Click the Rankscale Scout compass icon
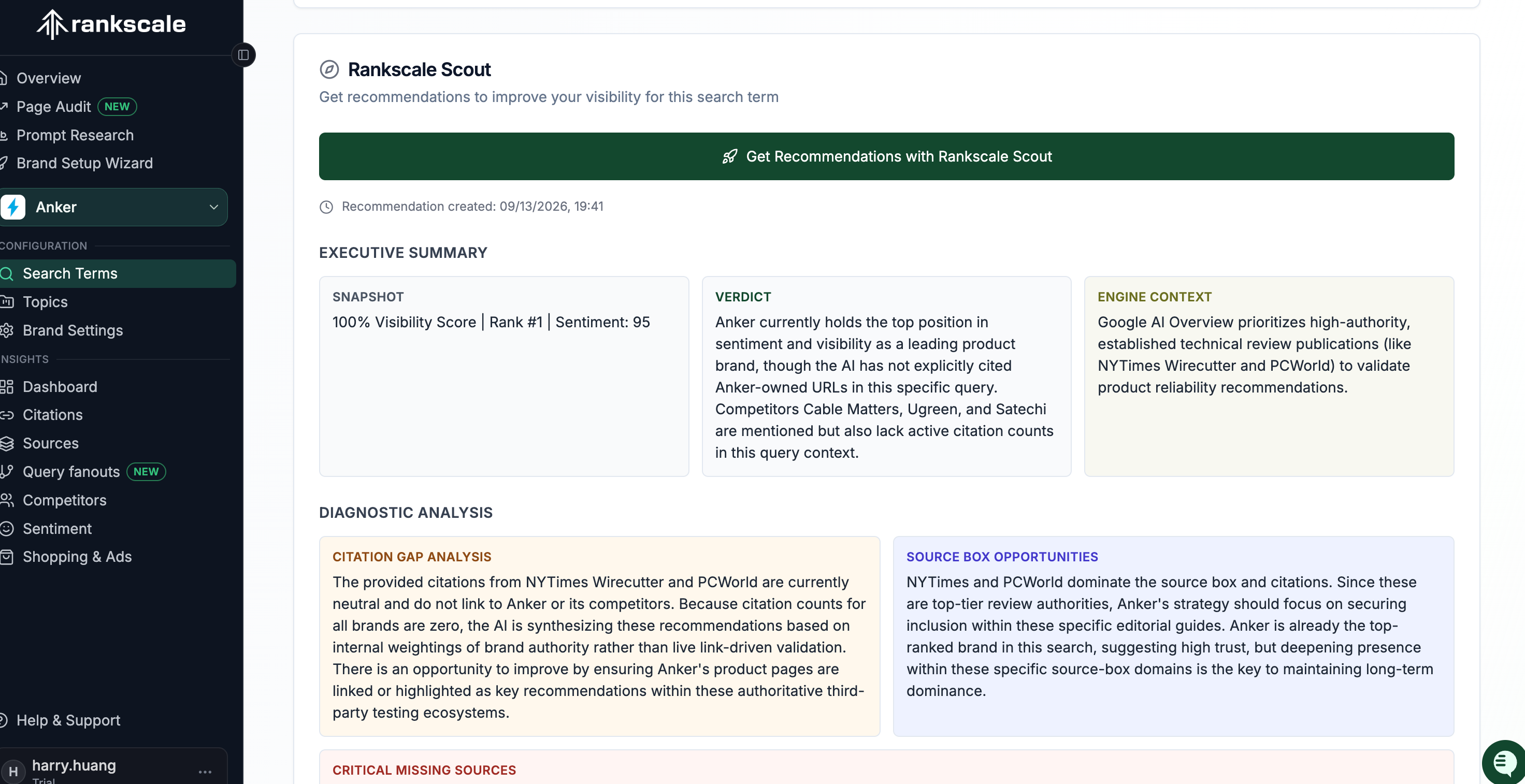 coord(329,69)
